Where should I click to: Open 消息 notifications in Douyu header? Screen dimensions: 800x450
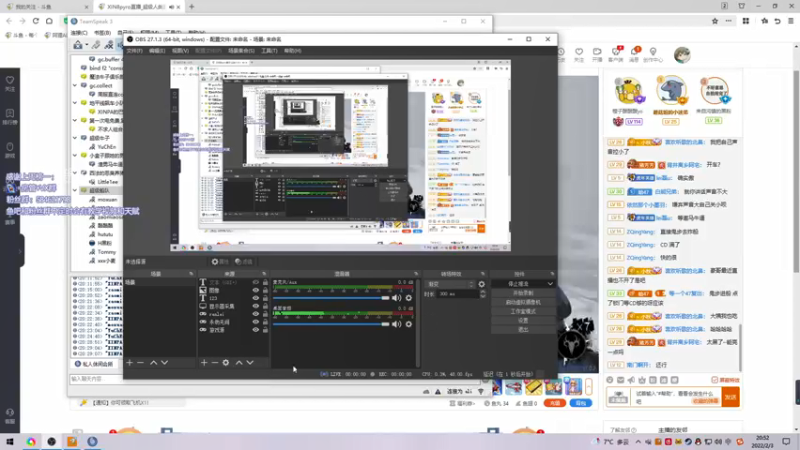coord(634,54)
